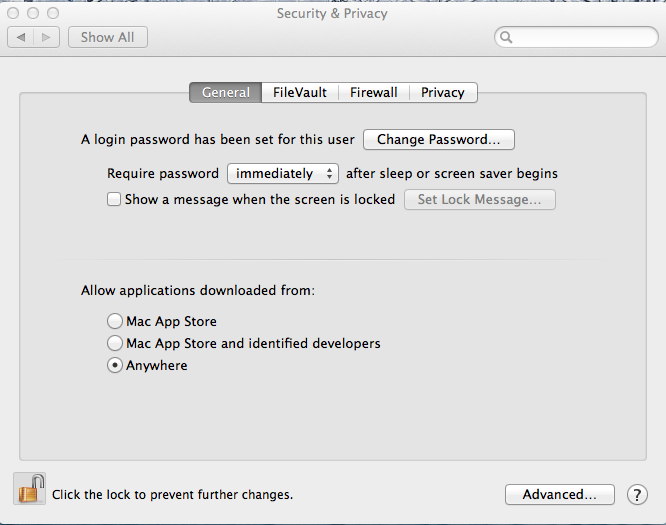Image resolution: width=666 pixels, height=525 pixels.
Task: Choose Mac App Store and identified developers
Action: click(115, 343)
